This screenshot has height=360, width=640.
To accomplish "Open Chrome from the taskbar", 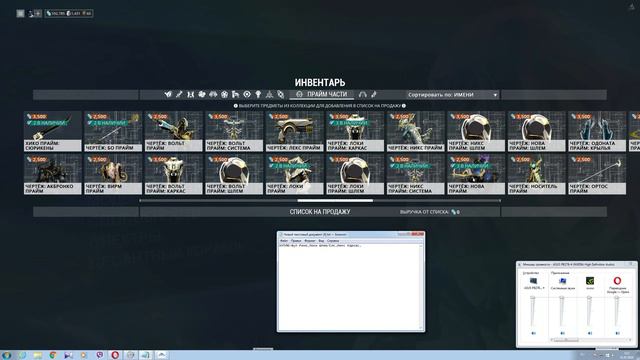I will coord(53,355).
